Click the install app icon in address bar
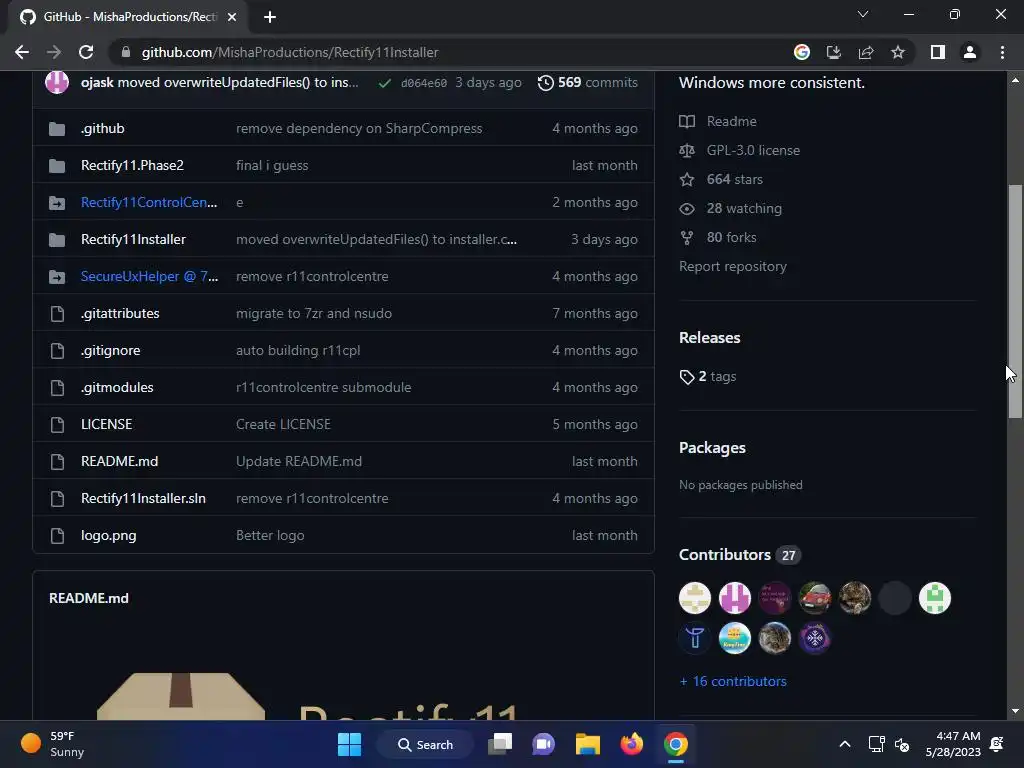Screen dimensions: 1024x768 coord(833,52)
